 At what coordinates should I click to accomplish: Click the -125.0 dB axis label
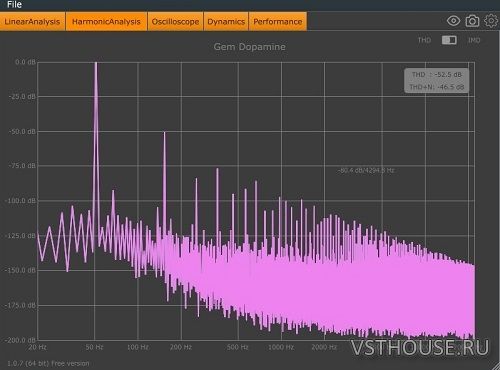[x=20, y=236]
